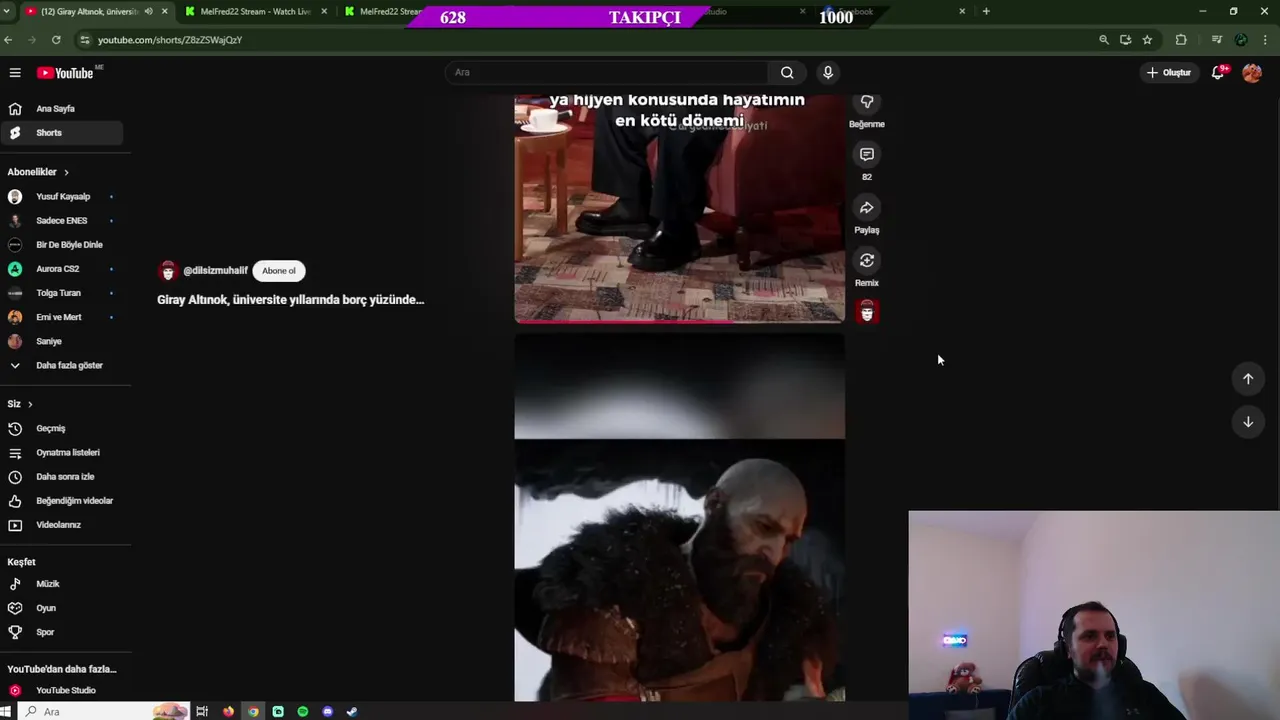The height and width of the screenshot is (720, 1280).
Task: Subscribe with Abone ol button
Action: (x=279, y=271)
